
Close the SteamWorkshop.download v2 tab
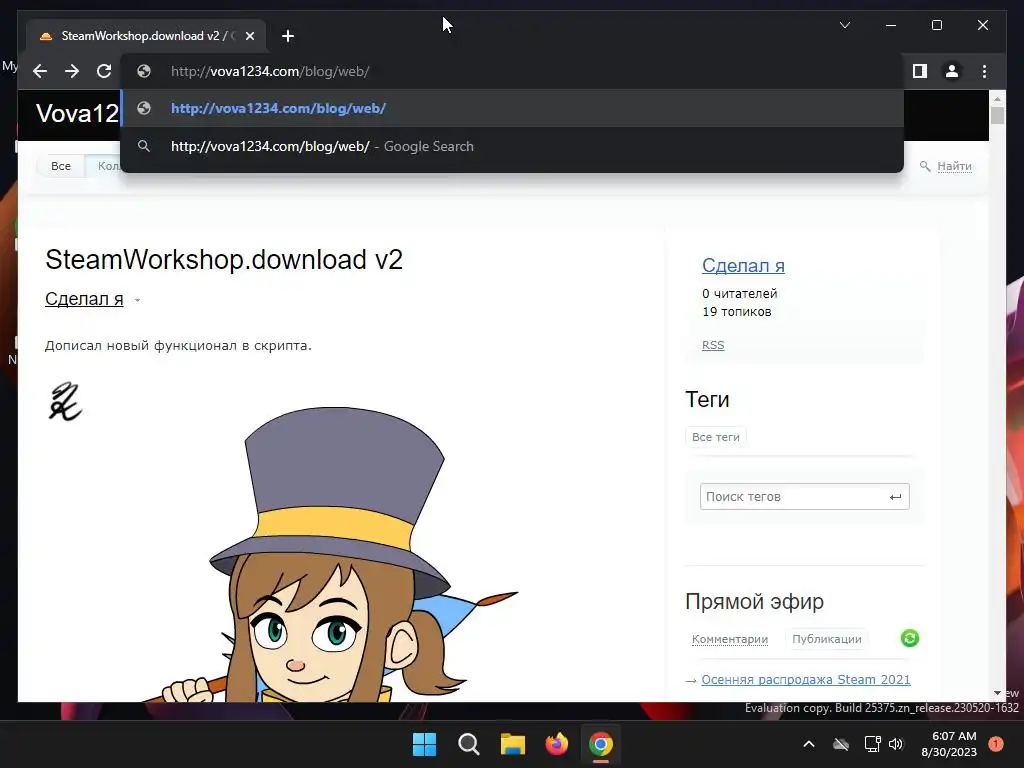tap(249, 36)
